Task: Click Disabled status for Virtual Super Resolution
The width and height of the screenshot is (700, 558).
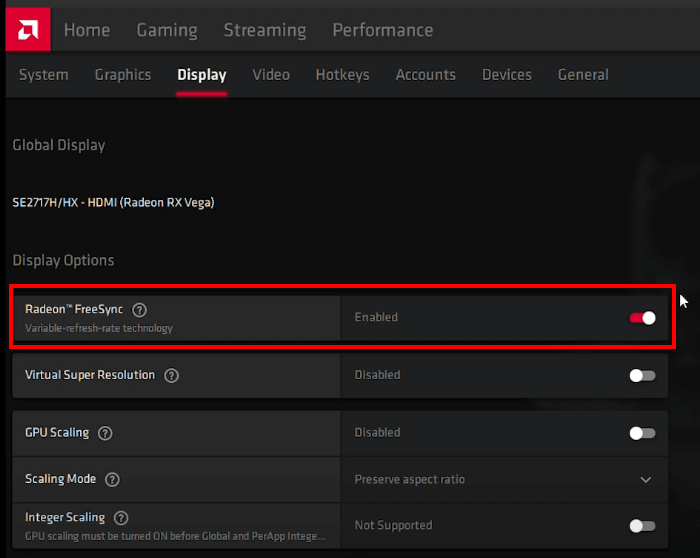Action: (378, 375)
